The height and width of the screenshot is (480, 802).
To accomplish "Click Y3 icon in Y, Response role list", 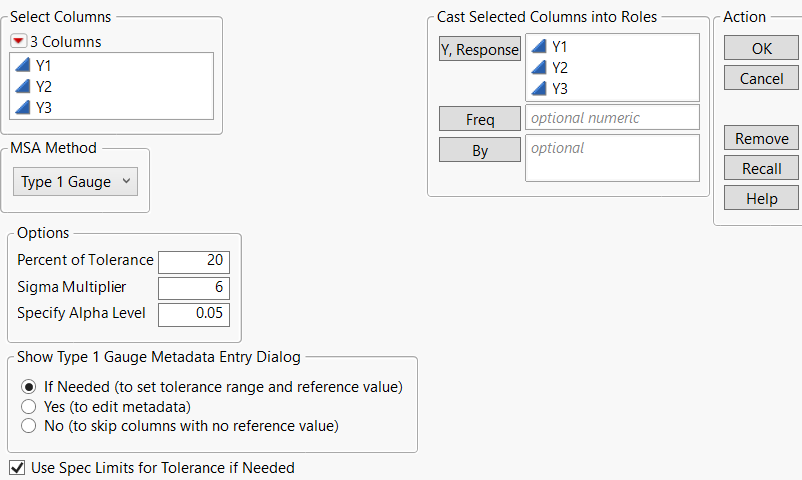I will coord(539,88).
